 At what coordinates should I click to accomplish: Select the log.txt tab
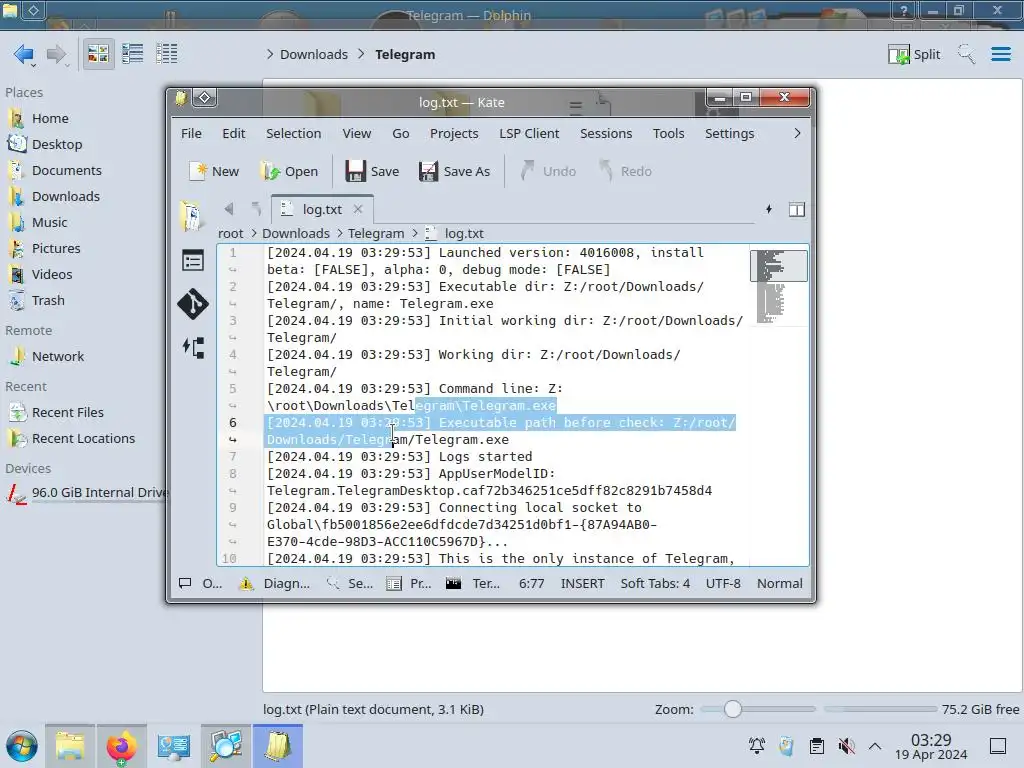[322, 209]
